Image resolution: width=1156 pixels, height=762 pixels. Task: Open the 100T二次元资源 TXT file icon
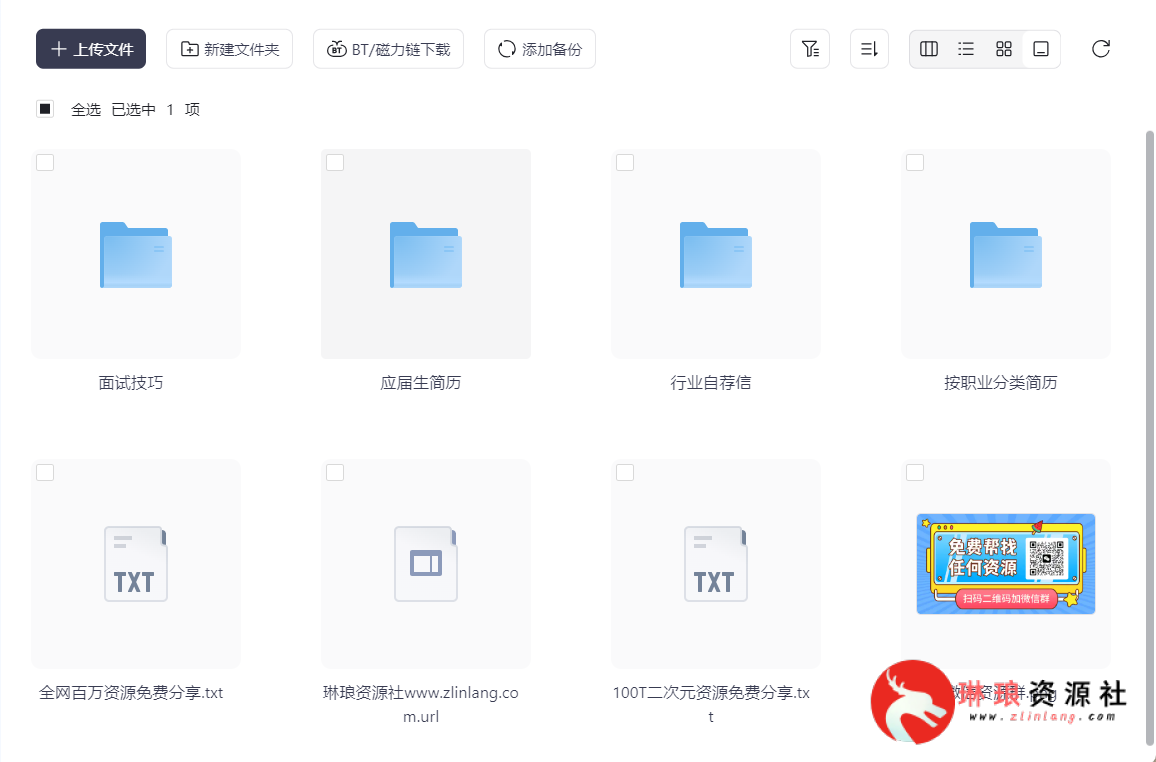tap(716, 564)
